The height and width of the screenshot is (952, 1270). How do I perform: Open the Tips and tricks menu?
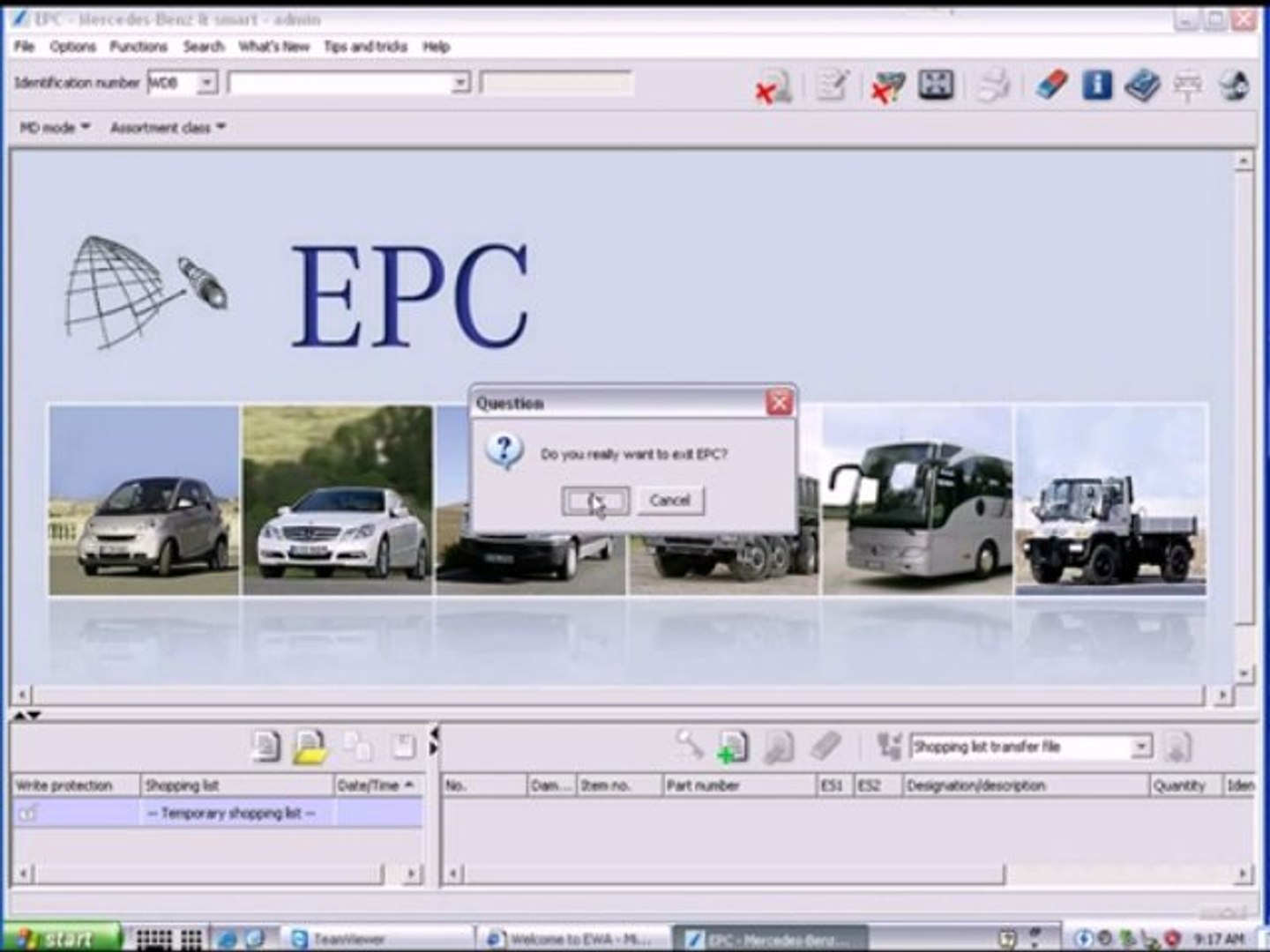coord(365,47)
